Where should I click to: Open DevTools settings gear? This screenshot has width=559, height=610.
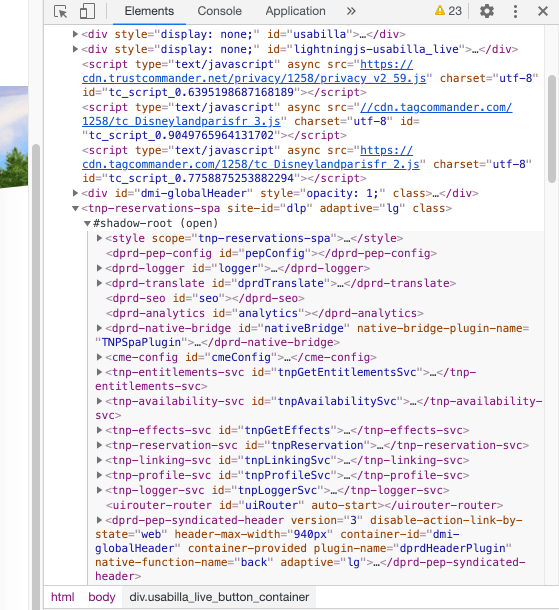tap(487, 11)
